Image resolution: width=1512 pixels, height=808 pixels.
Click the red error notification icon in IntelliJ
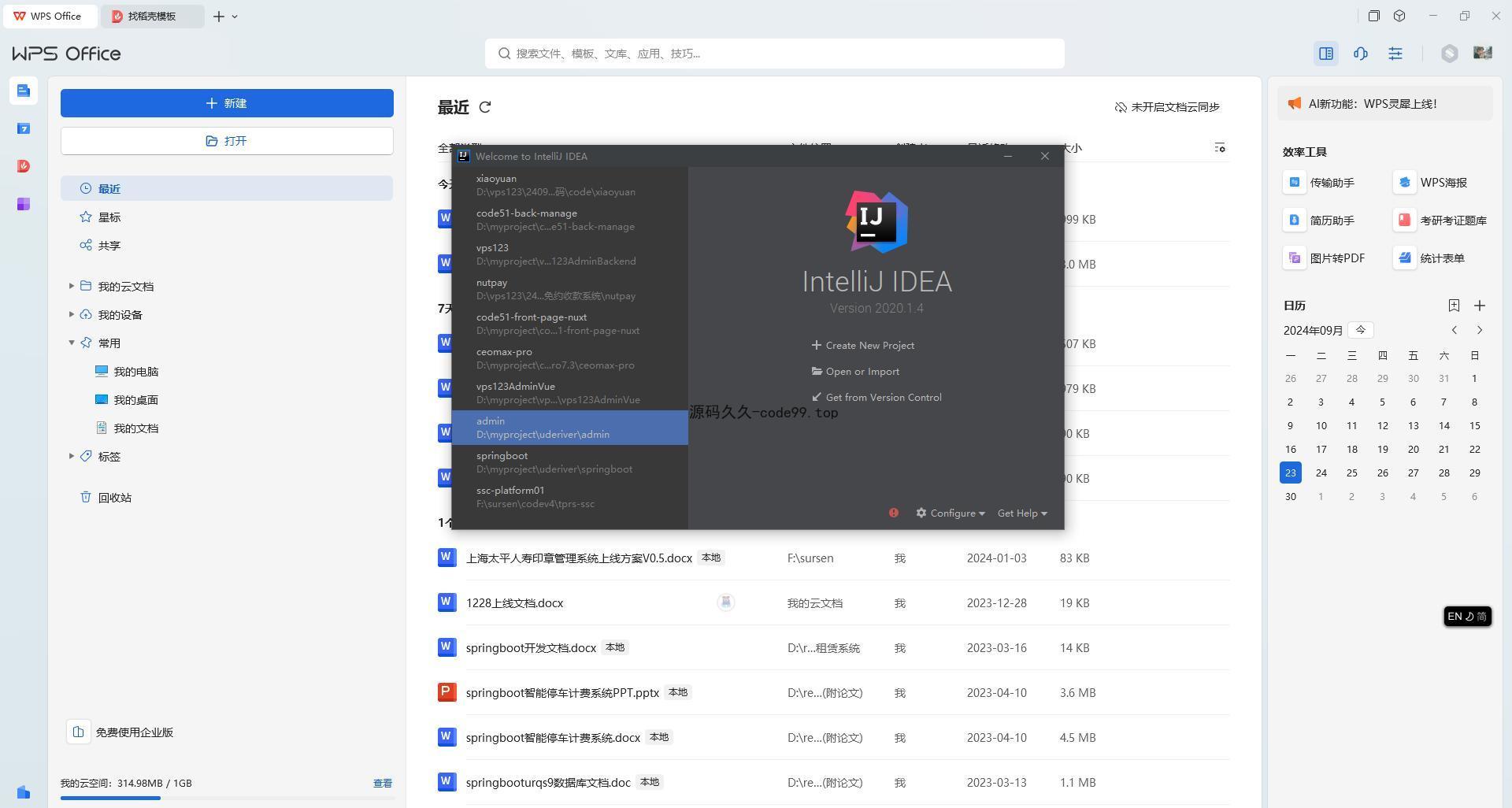pos(894,513)
